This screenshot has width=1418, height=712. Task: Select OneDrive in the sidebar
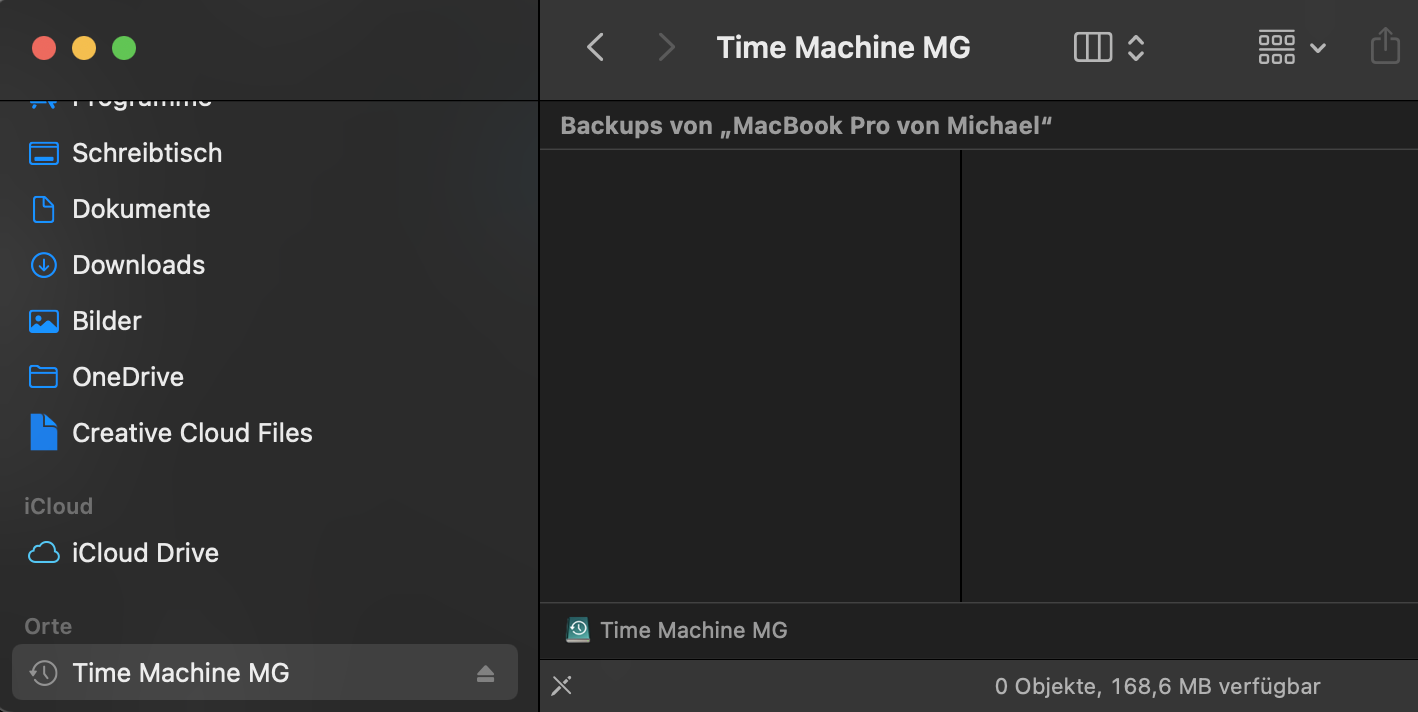coord(128,377)
